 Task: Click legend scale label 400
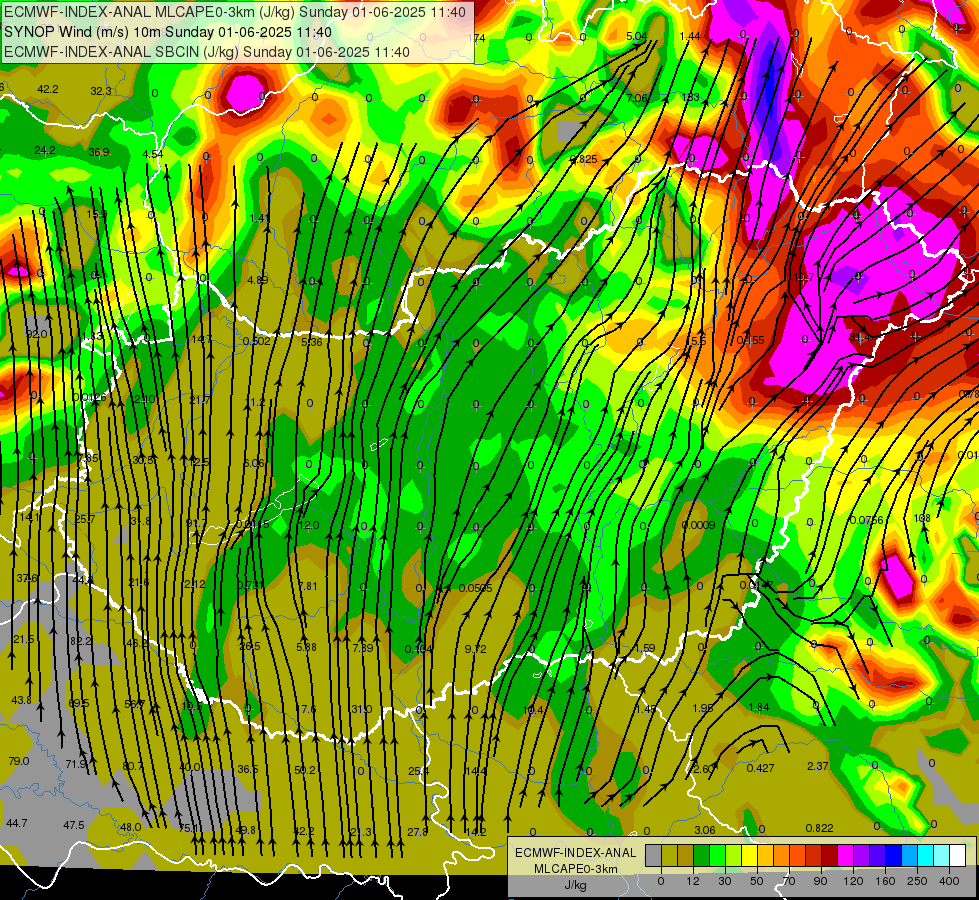coord(949,881)
